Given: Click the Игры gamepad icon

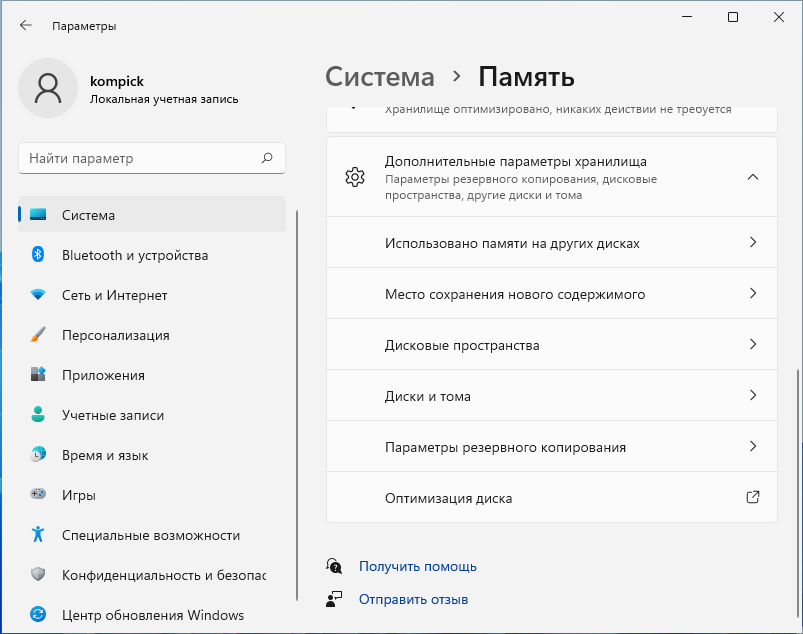Looking at the screenshot, I should coord(38,495).
